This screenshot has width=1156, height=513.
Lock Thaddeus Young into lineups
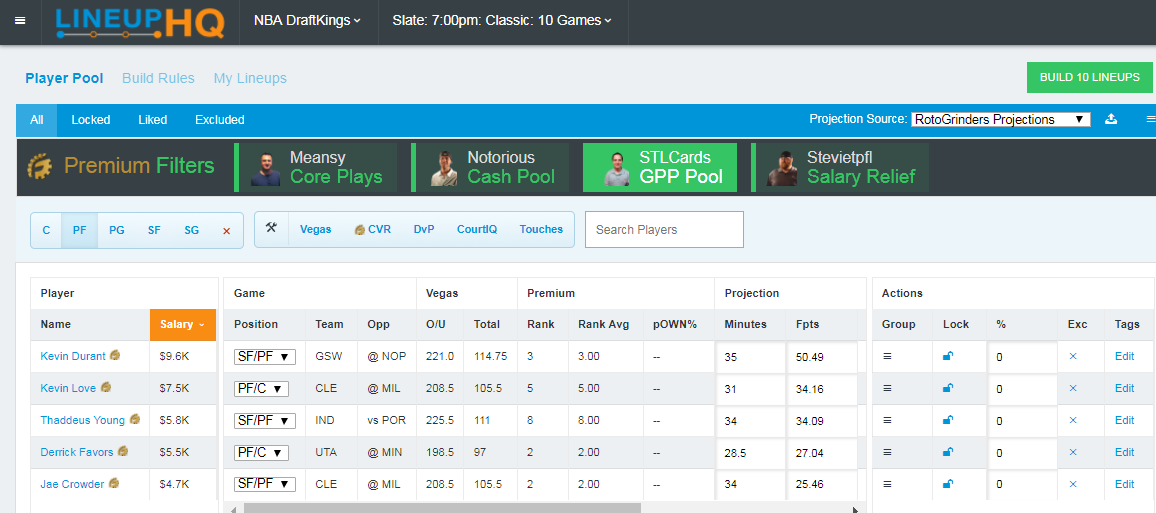click(948, 420)
